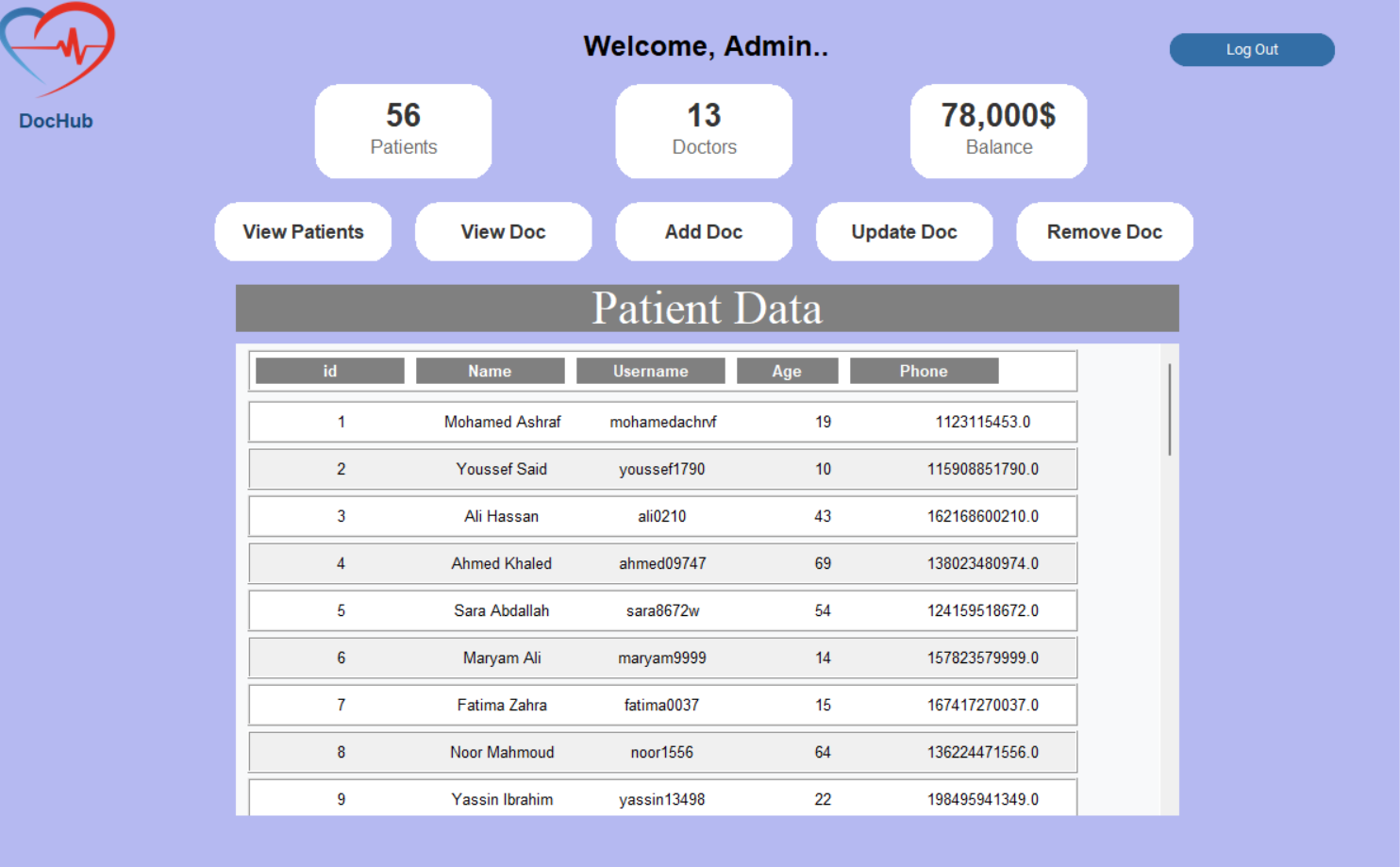This screenshot has width=1400, height=867.
Task: Log out of the admin account
Action: tap(1252, 50)
